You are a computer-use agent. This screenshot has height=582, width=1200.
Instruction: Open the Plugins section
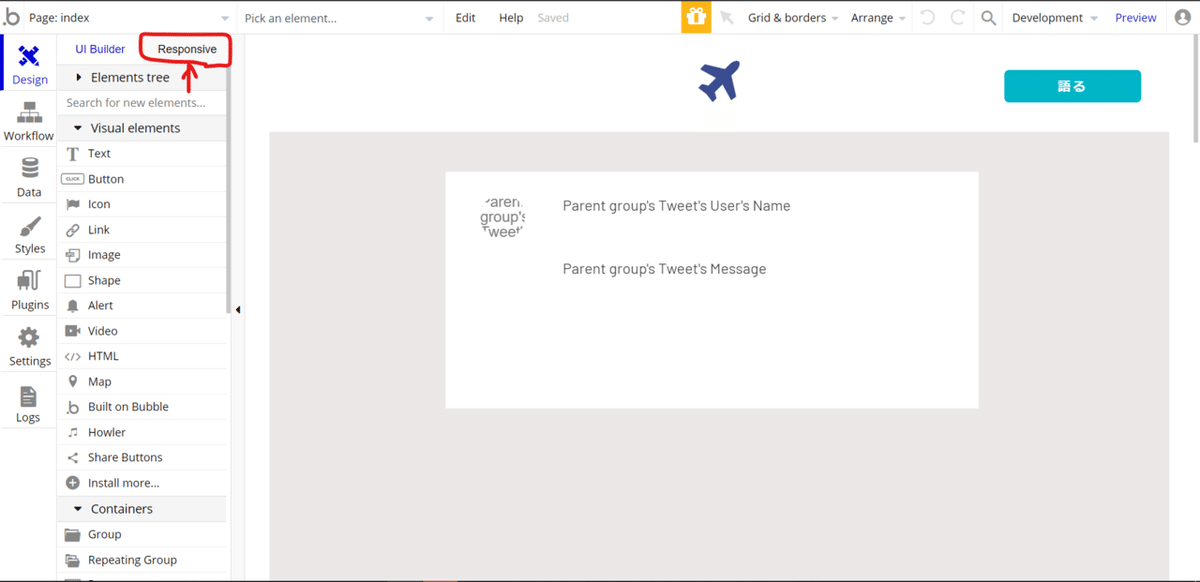point(29,290)
